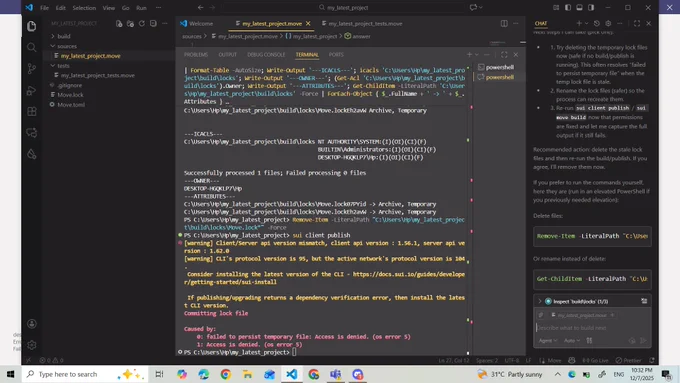Viewport: 680px width, 383px height.
Task: Open the Windows Start menu
Action: tap(10, 374)
